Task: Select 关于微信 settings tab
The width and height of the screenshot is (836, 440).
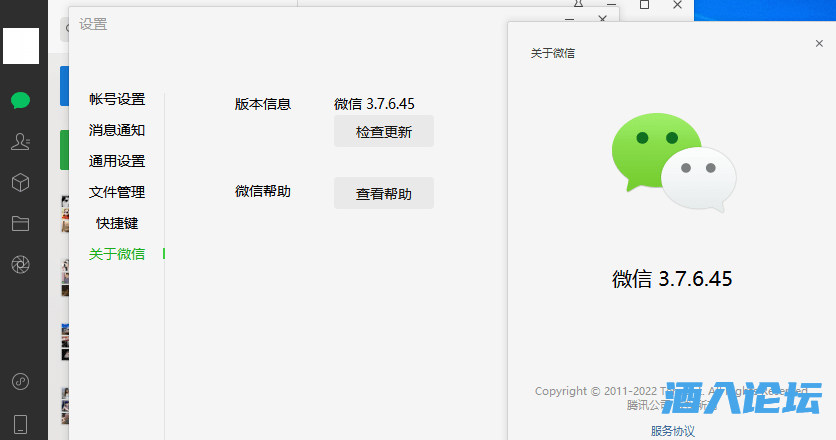Action: point(117,254)
